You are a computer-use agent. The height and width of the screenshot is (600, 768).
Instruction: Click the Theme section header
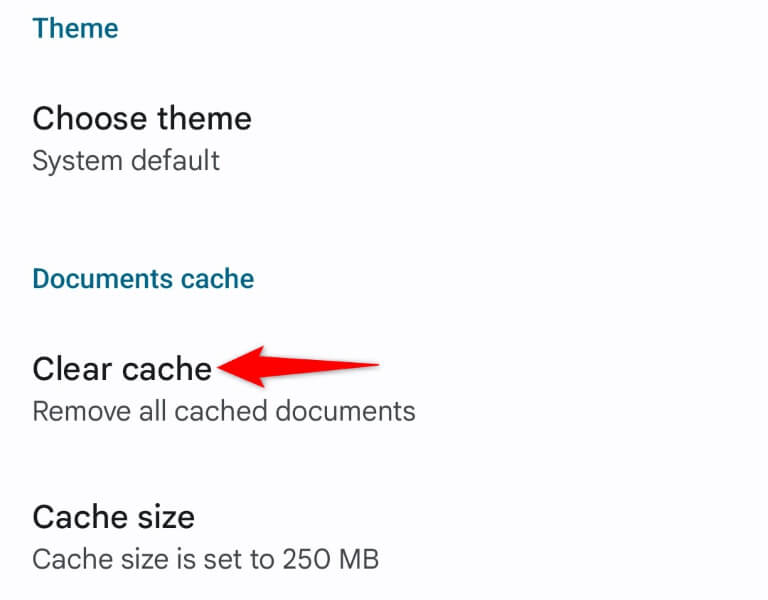pos(75,28)
